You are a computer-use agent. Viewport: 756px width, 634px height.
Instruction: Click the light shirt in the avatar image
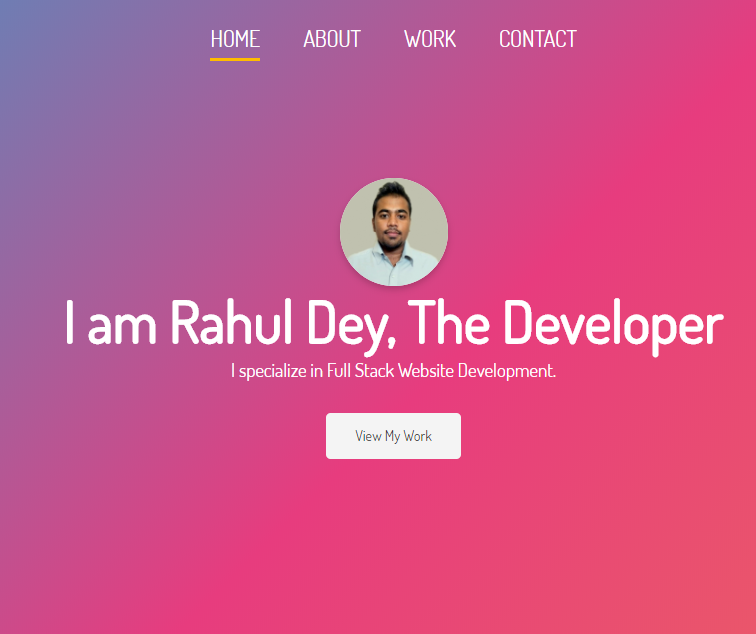coord(393,267)
